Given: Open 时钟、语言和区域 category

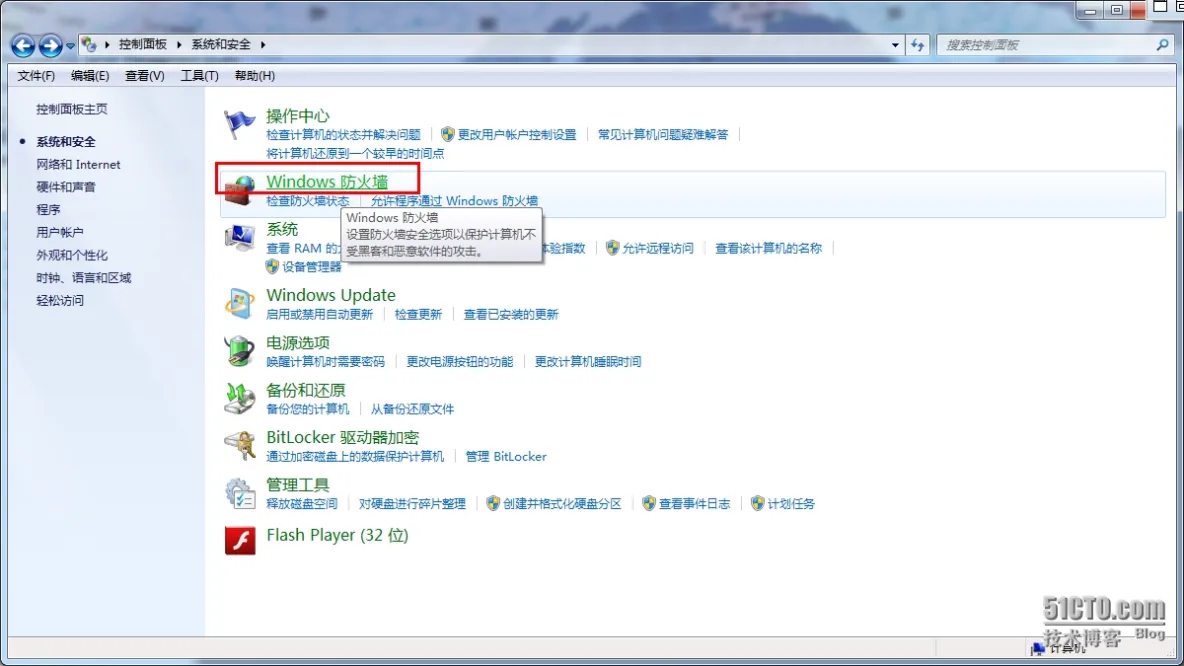Looking at the screenshot, I should coord(84,277).
